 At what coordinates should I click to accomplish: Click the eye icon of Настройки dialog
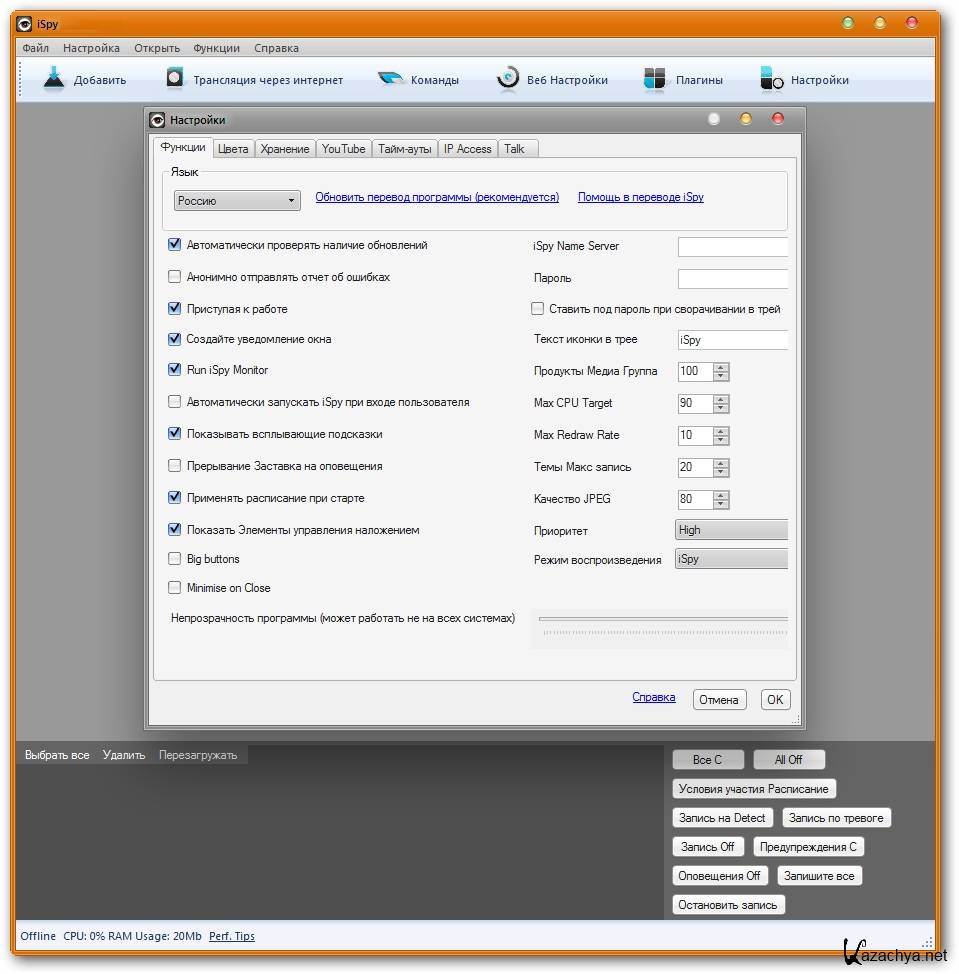(157, 120)
